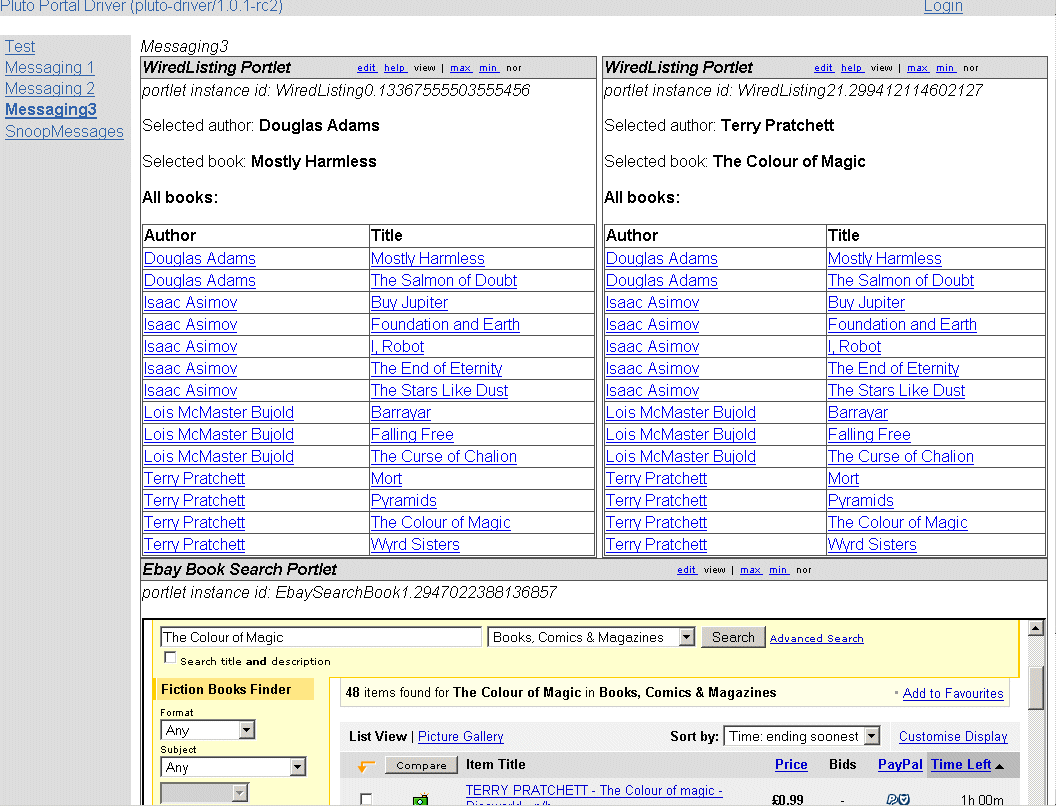Click edit in right WiredListing portlet
This screenshot has width=1056, height=806.
tap(824, 68)
